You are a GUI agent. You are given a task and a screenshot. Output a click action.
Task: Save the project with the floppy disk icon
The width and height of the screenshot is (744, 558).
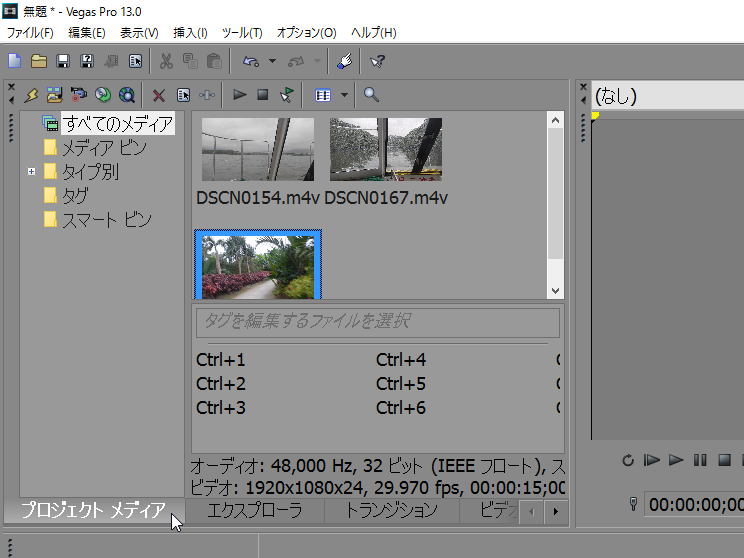click(63, 61)
